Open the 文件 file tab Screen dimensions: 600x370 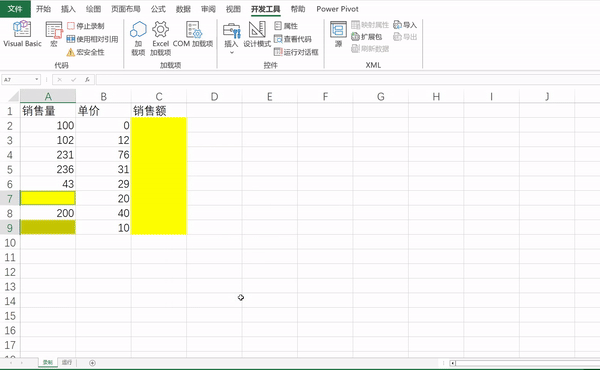(x=15, y=9)
